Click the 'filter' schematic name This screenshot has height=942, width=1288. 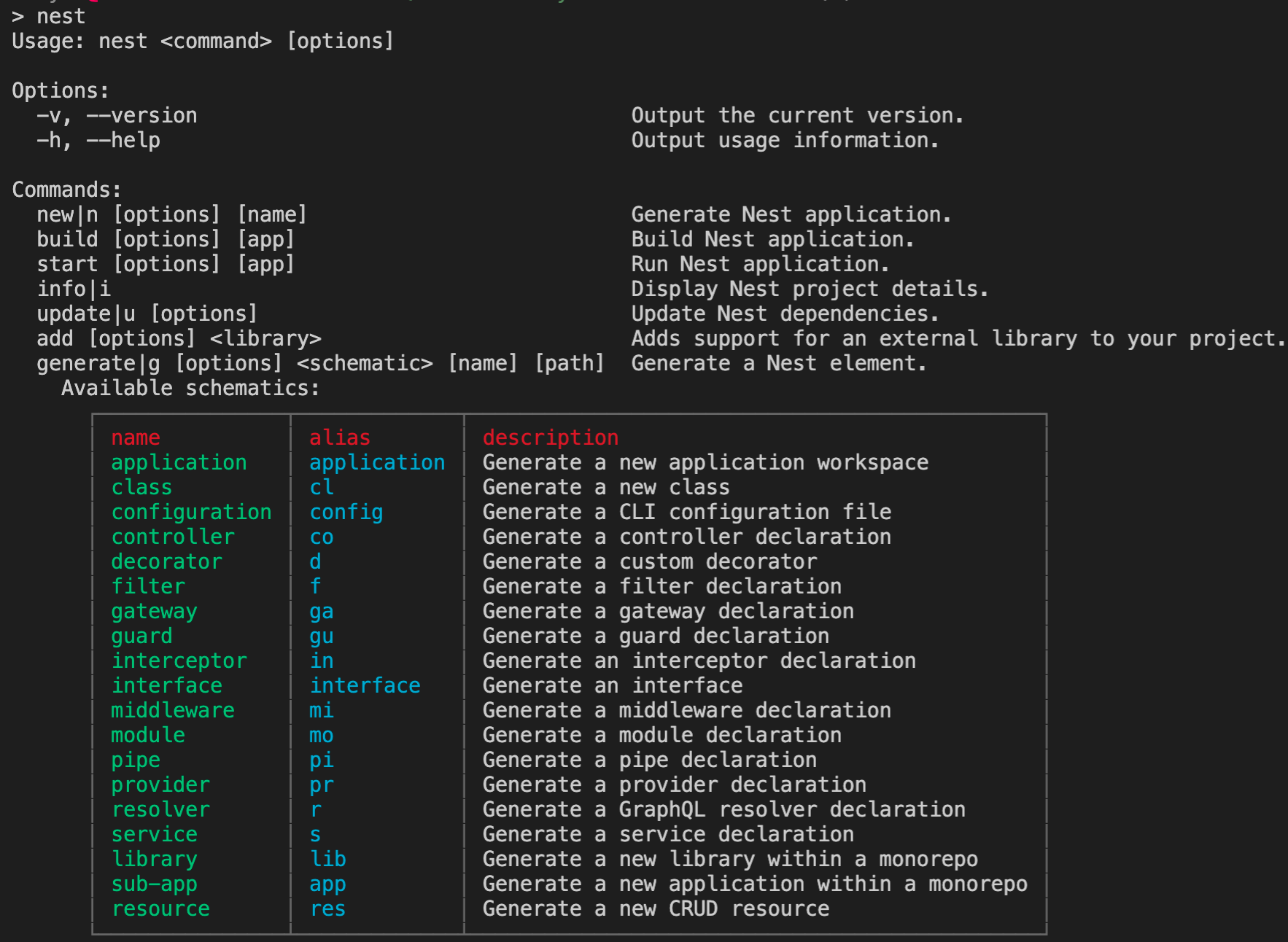pos(148,587)
